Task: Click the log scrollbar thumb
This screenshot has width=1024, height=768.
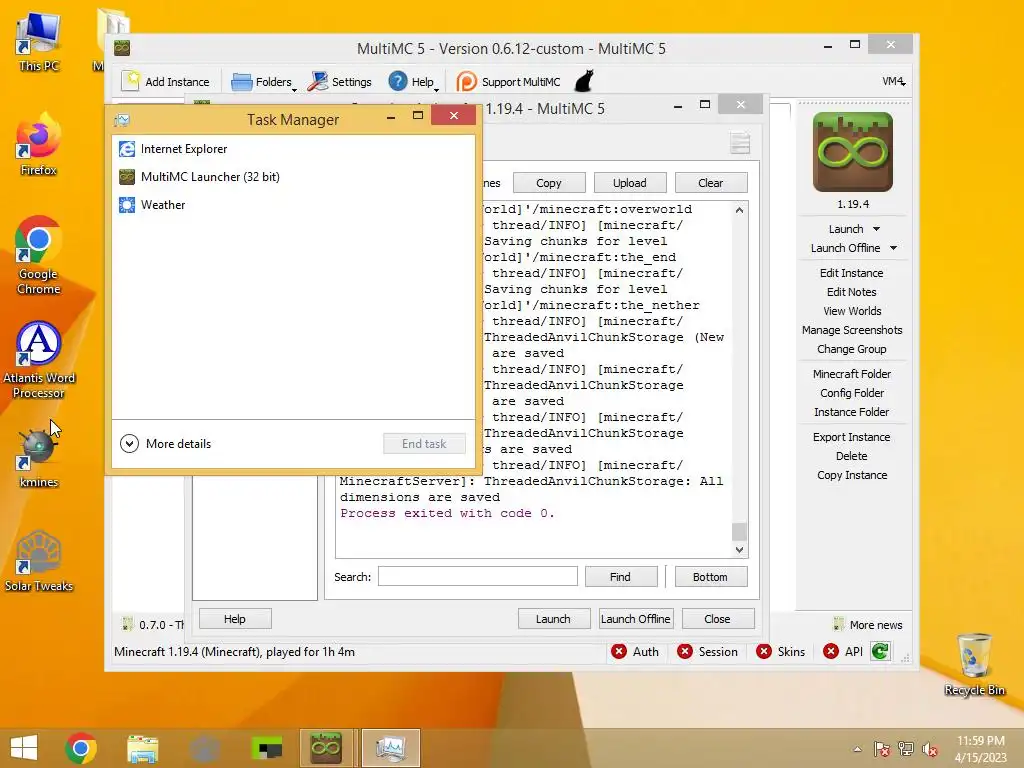Action: pos(739,531)
